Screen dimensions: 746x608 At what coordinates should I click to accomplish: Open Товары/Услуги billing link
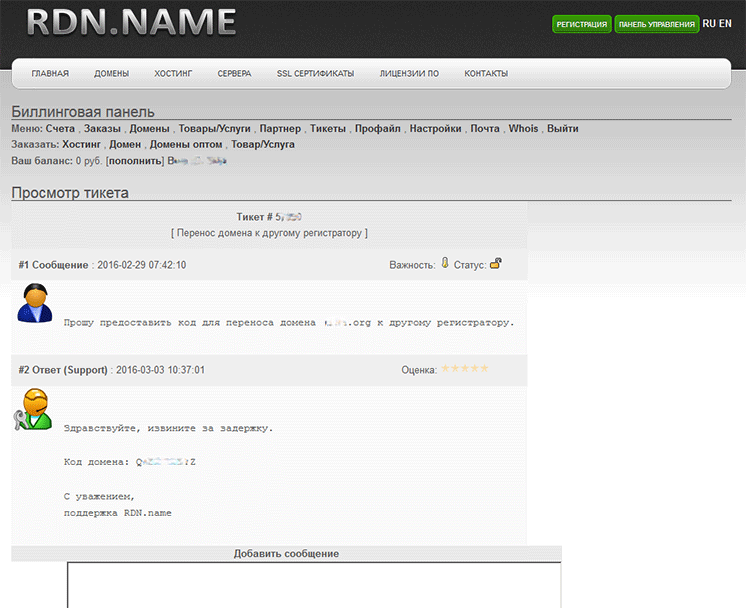click(214, 128)
